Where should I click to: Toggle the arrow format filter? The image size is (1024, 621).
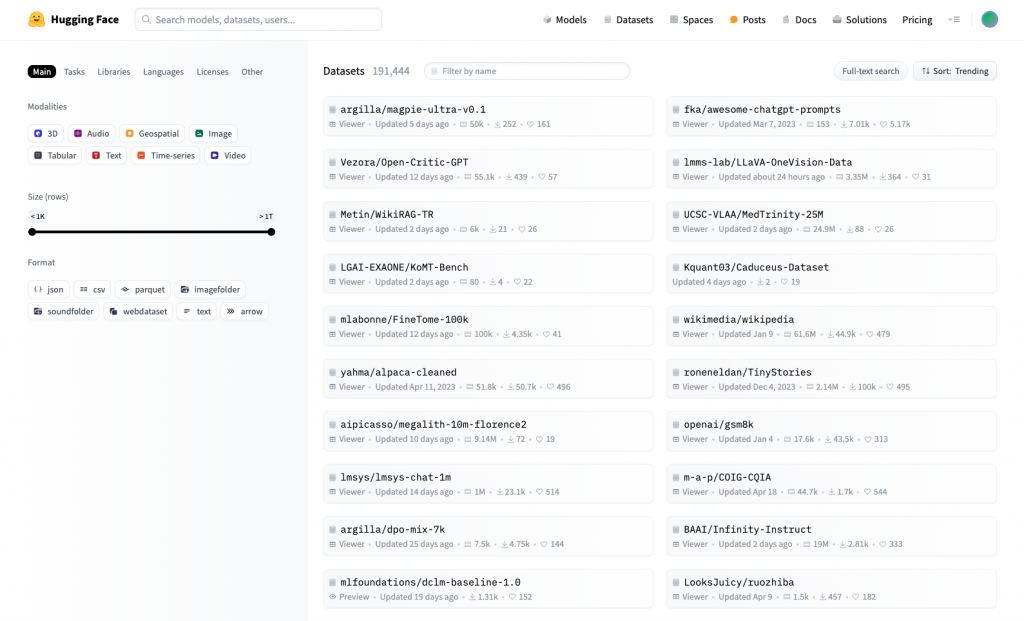point(245,311)
